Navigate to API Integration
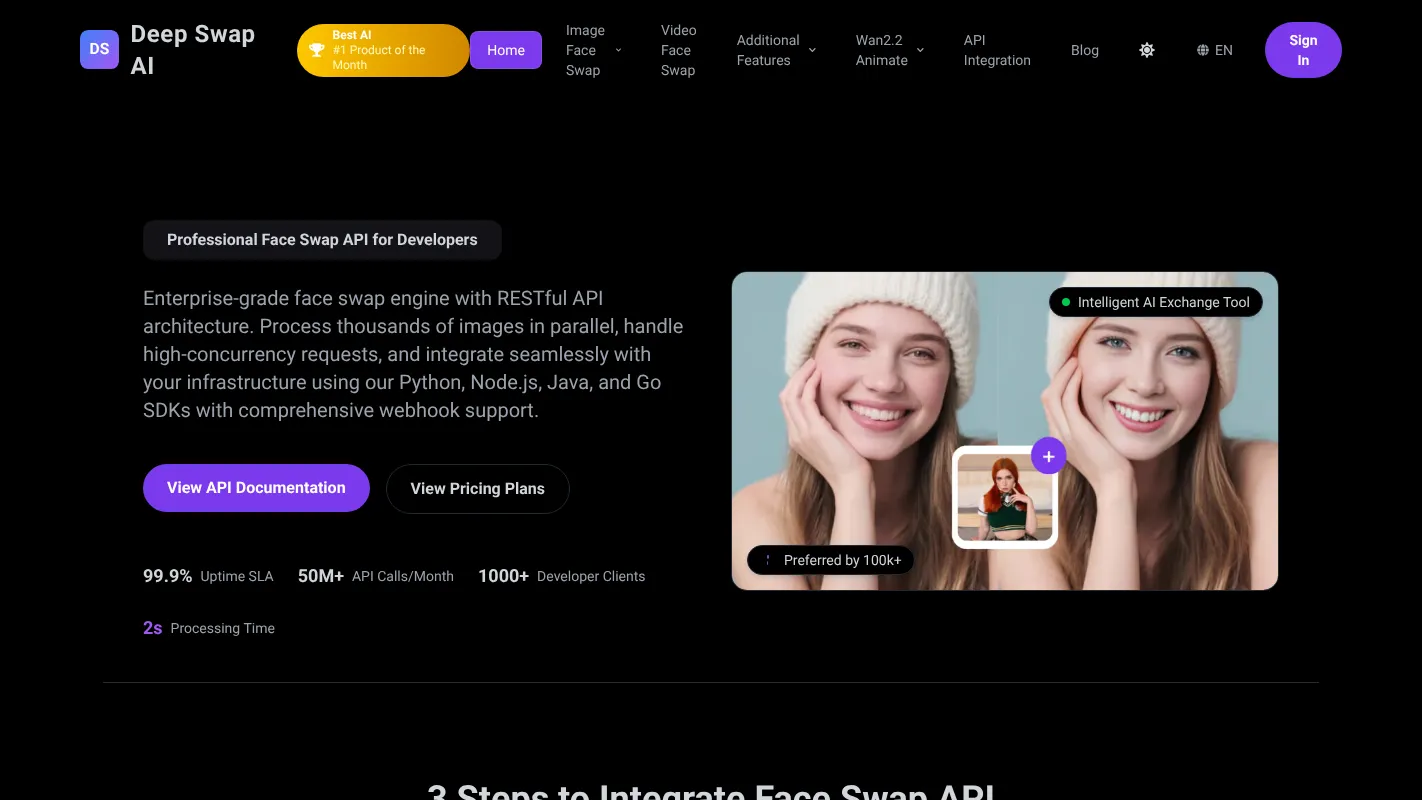The width and height of the screenshot is (1422, 800). point(997,49)
